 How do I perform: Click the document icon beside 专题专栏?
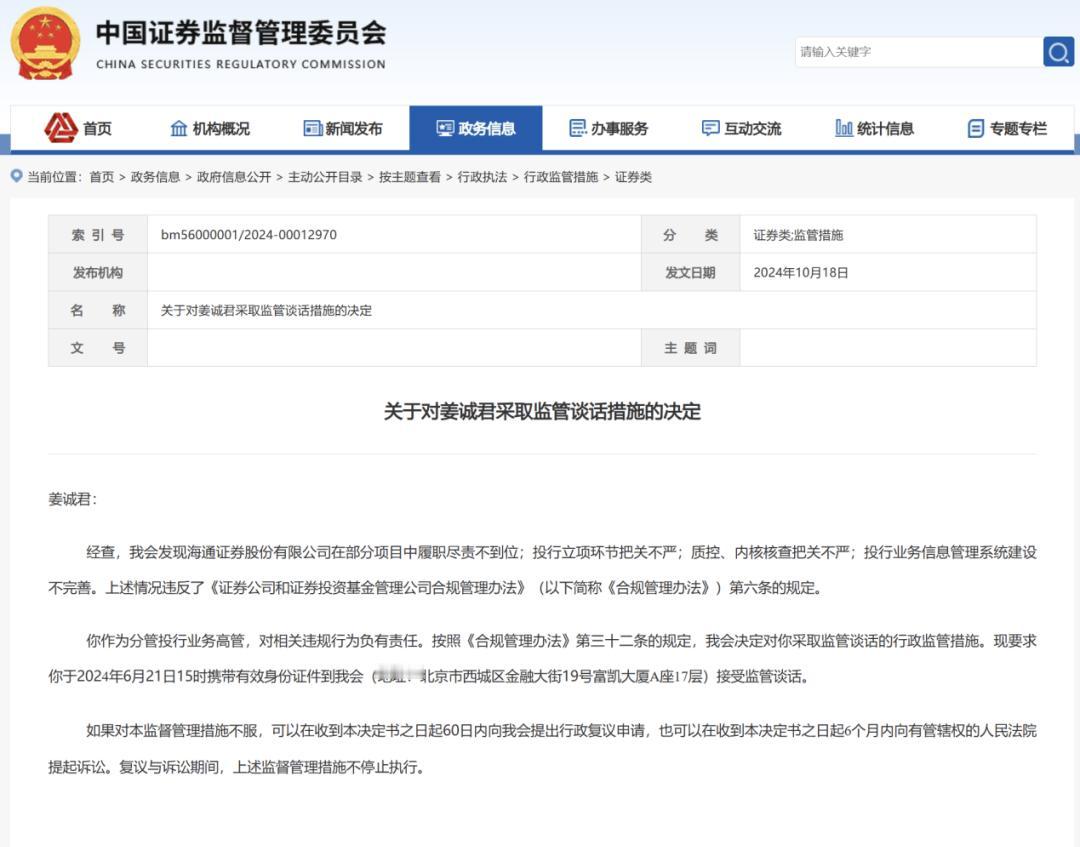pos(975,128)
